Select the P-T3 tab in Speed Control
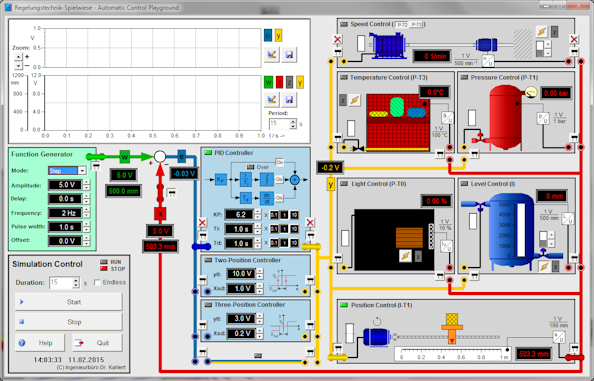 [416, 25]
